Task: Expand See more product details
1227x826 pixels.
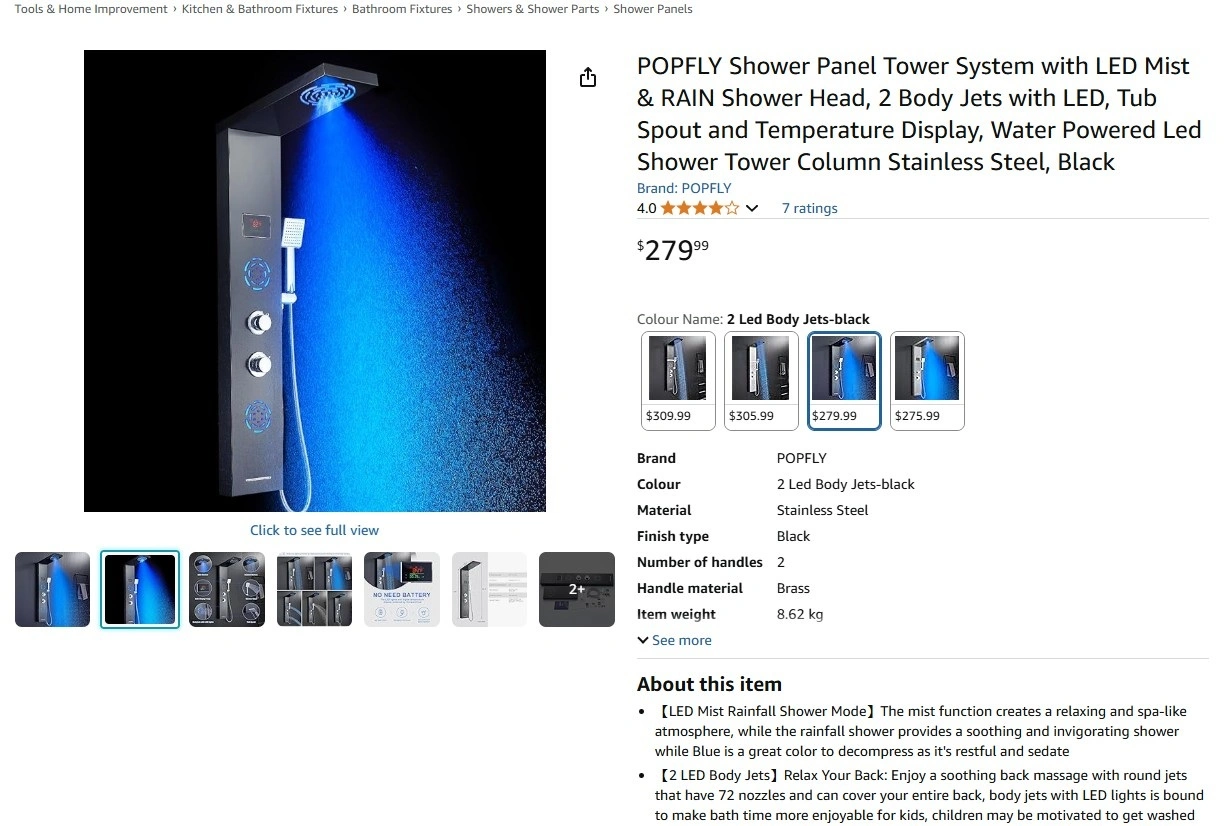Action: pyautogui.click(x=675, y=640)
